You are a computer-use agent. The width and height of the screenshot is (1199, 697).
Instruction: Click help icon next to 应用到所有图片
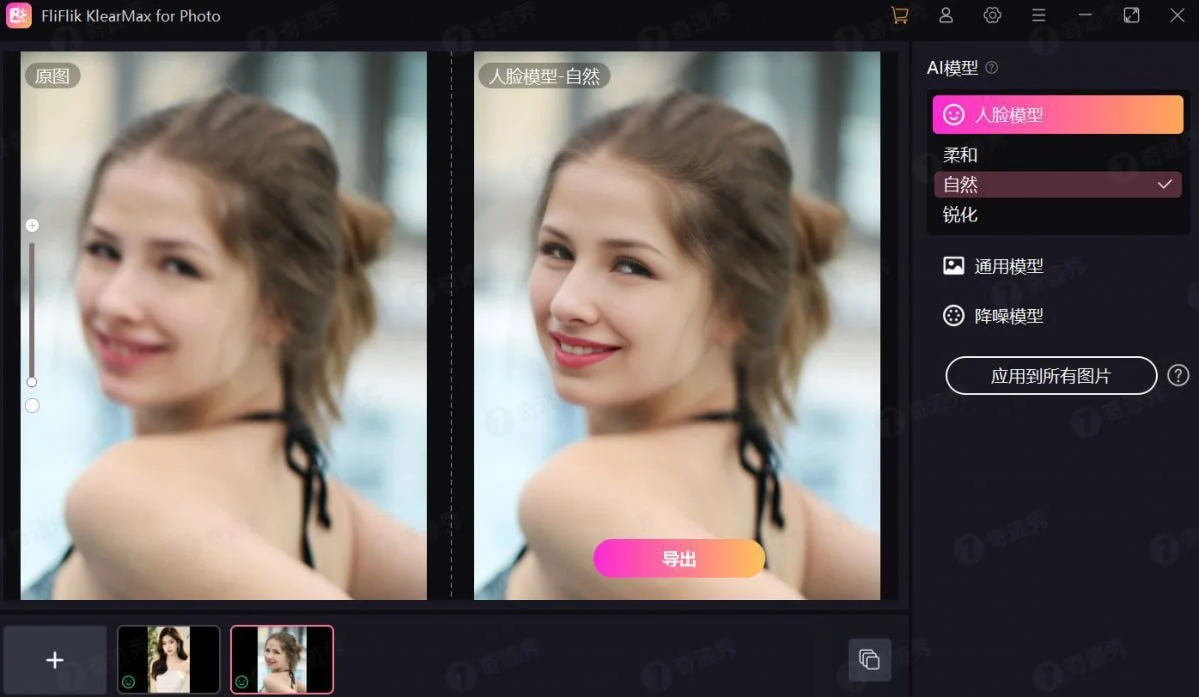tap(1178, 375)
